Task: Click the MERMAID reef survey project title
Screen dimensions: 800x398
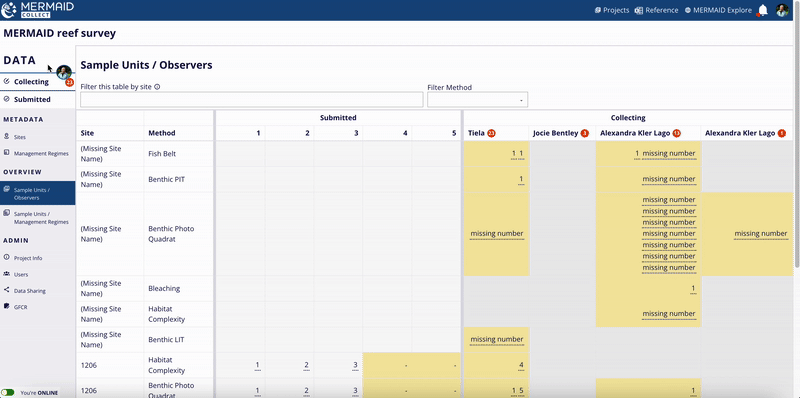Action: (x=60, y=34)
